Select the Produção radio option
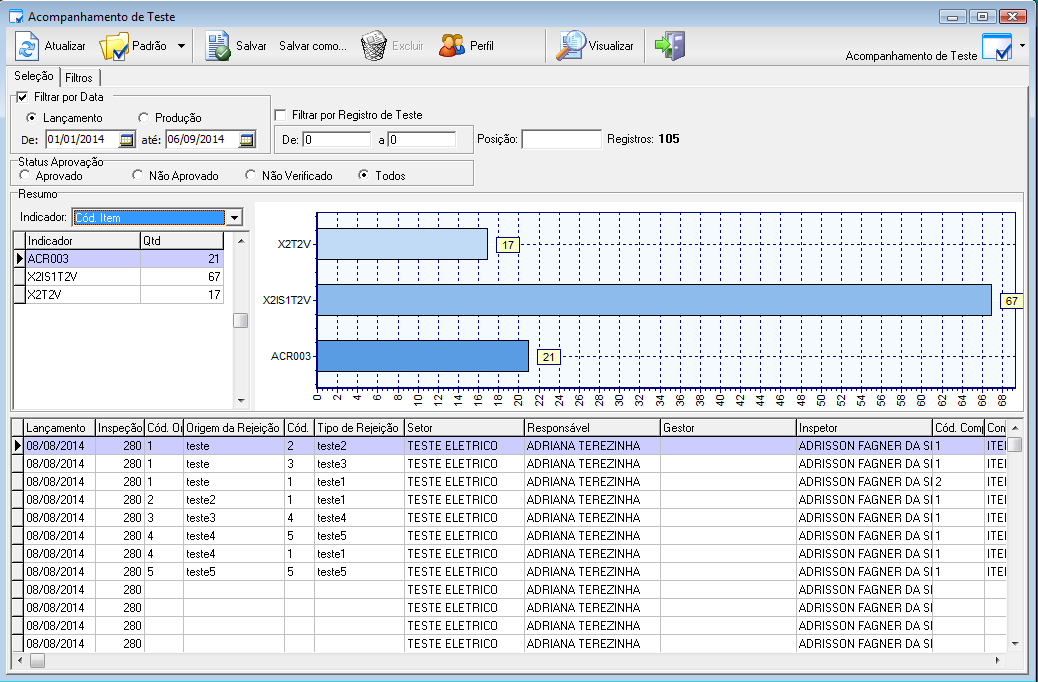This screenshot has height=682, width=1038. 144,118
